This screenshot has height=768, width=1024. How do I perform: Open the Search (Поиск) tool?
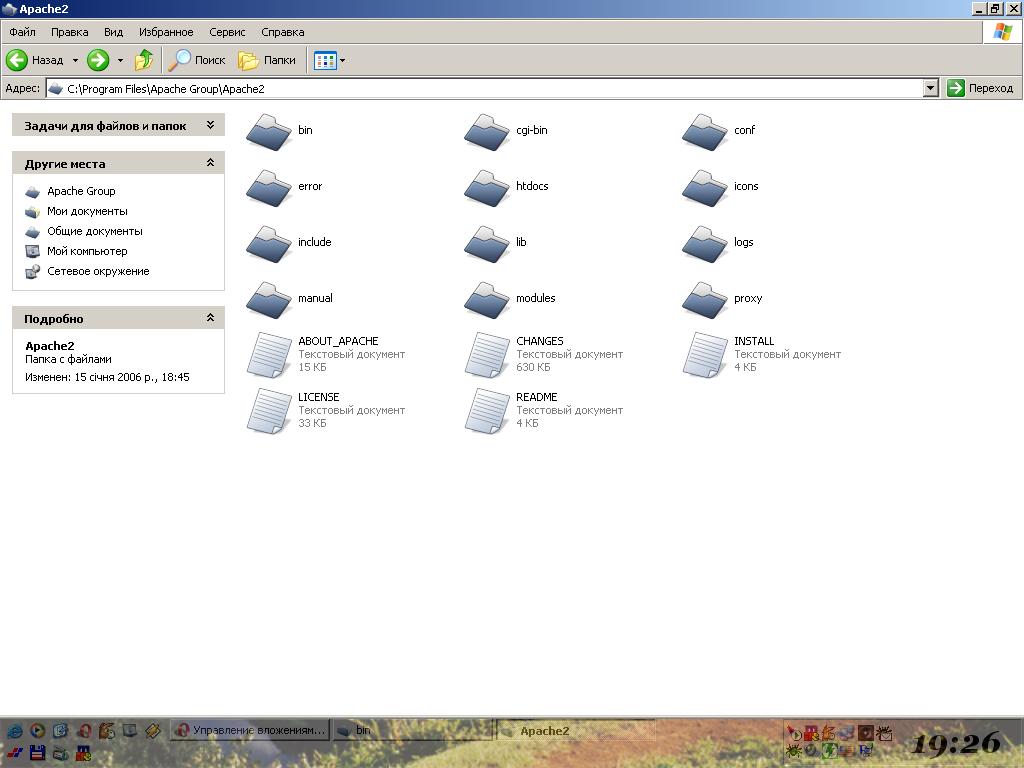(x=197, y=60)
